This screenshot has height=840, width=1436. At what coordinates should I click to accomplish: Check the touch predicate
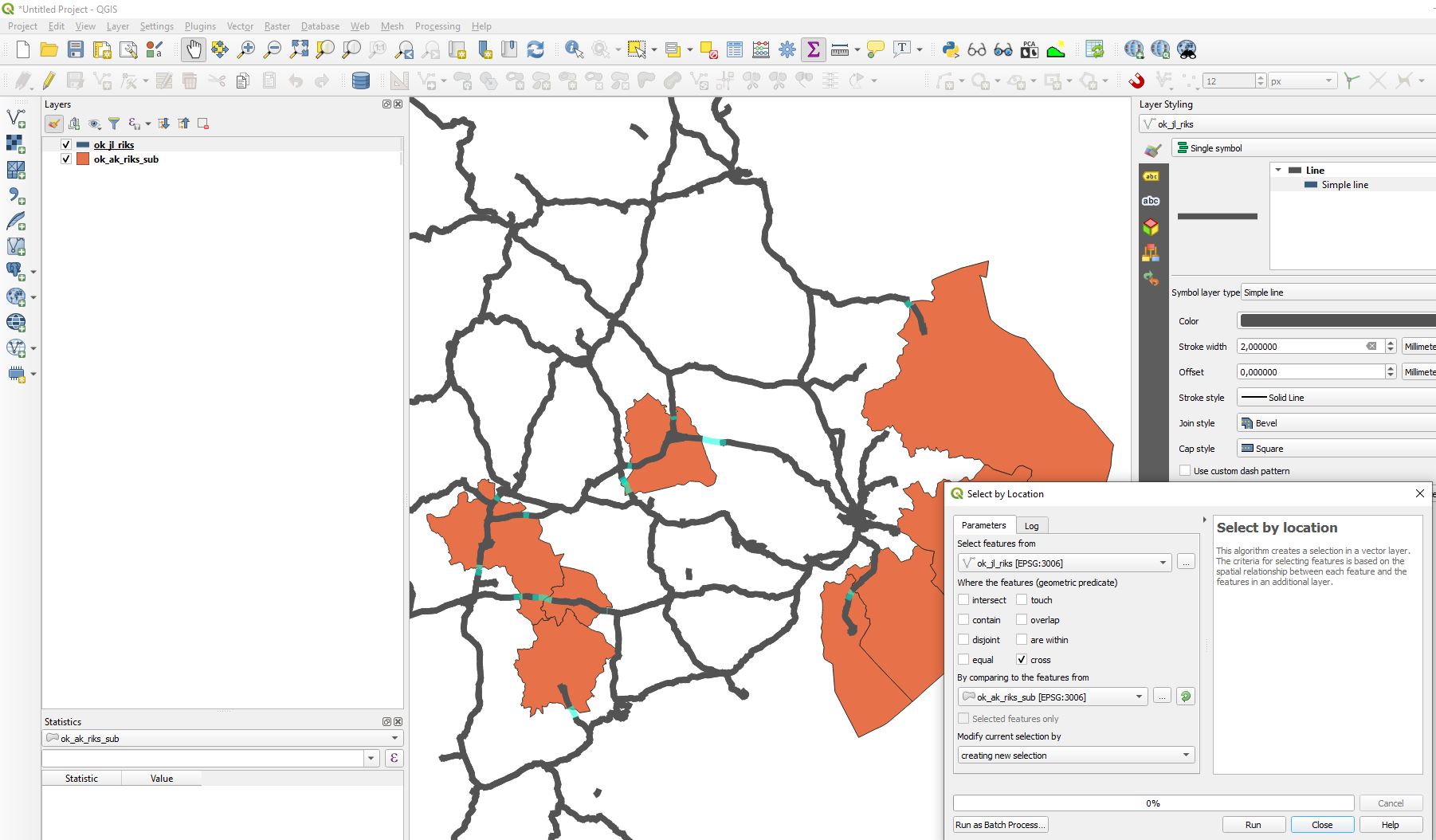pos(1022,600)
